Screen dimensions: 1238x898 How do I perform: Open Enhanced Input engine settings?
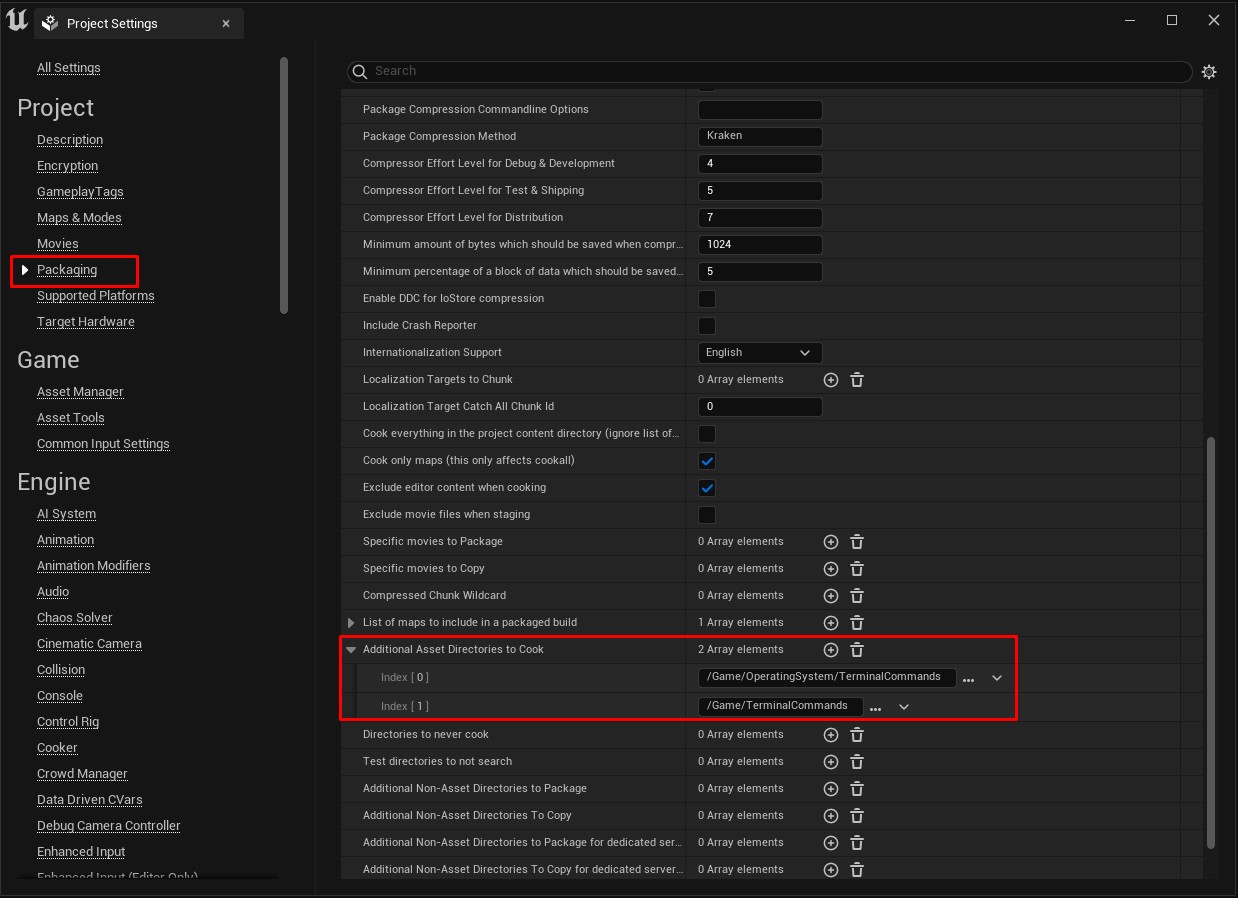pyautogui.click(x=81, y=852)
